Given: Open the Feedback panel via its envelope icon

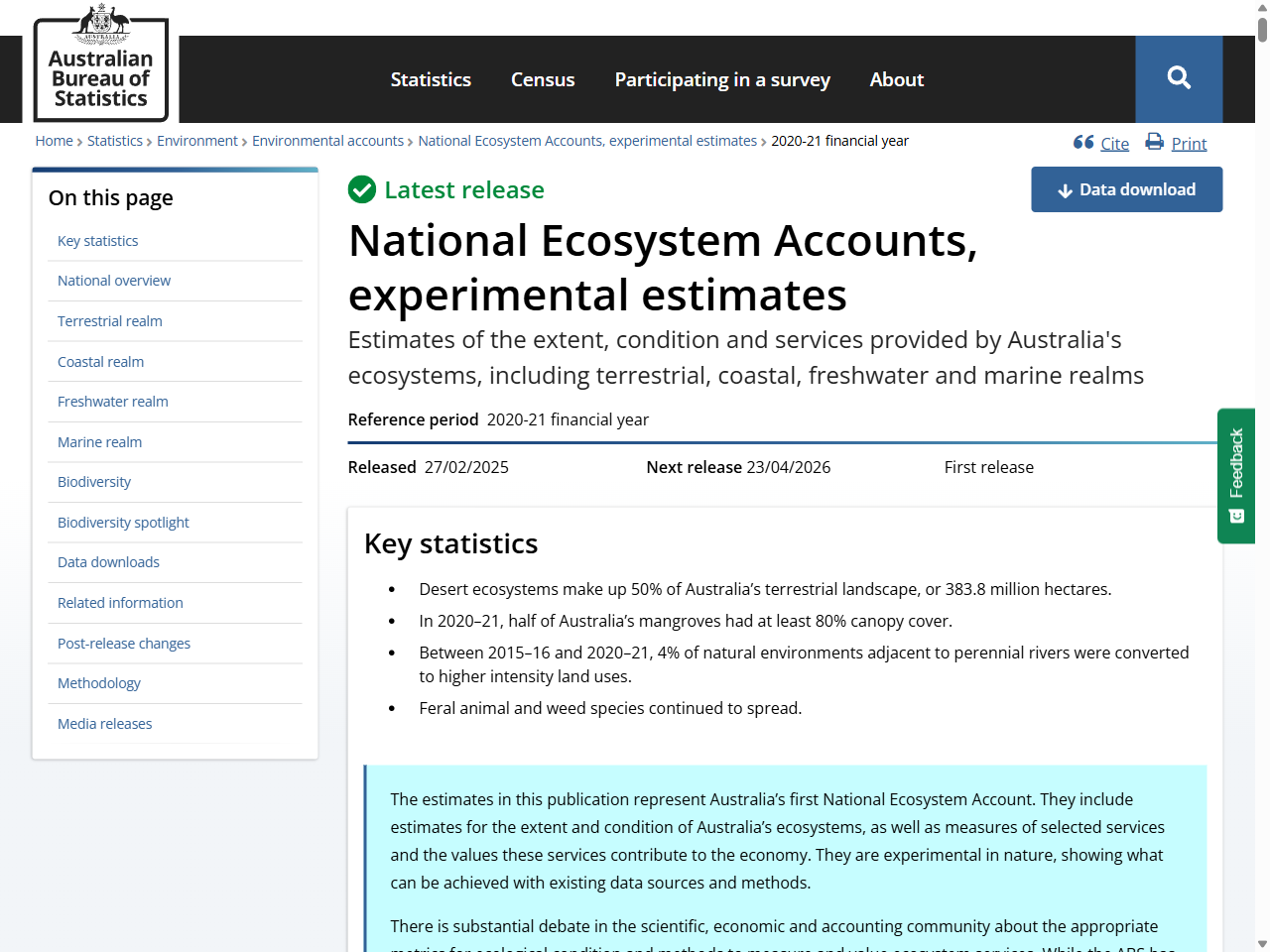Looking at the screenshot, I should coord(1236,516).
